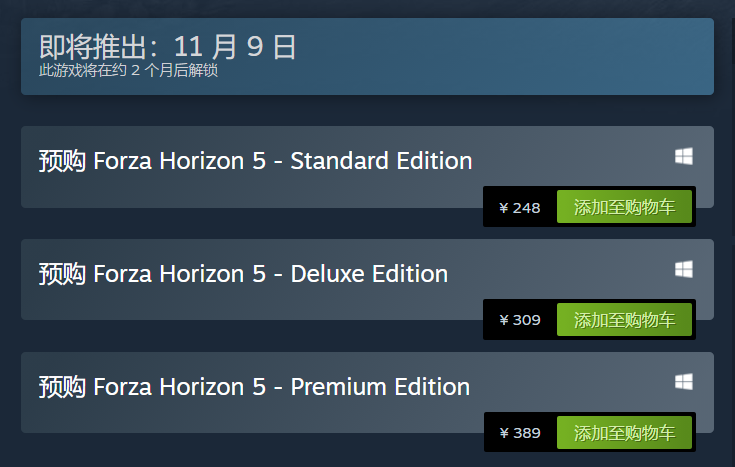Image resolution: width=735 pixels, height=467 pixels.
Task: Click 预购 prefix on the Deluxe Edition row
Action: point(62,274)
